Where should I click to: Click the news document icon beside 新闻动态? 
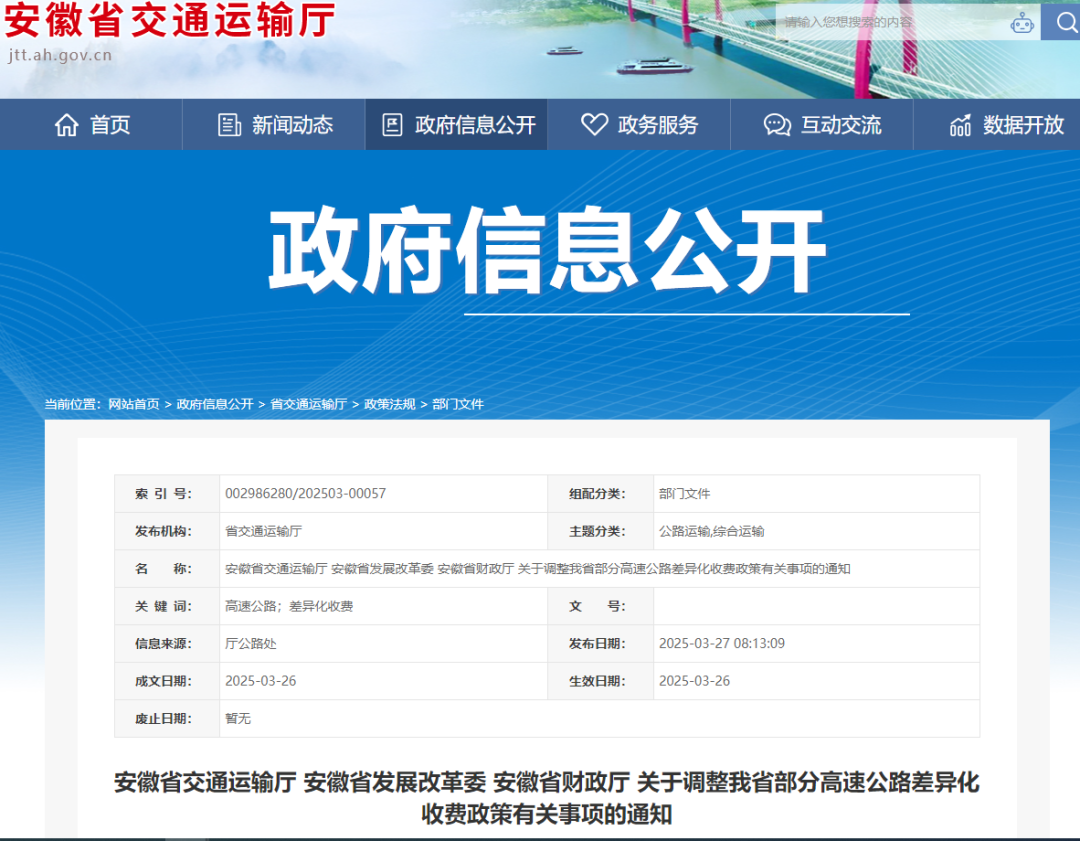(x=230, y=125)
